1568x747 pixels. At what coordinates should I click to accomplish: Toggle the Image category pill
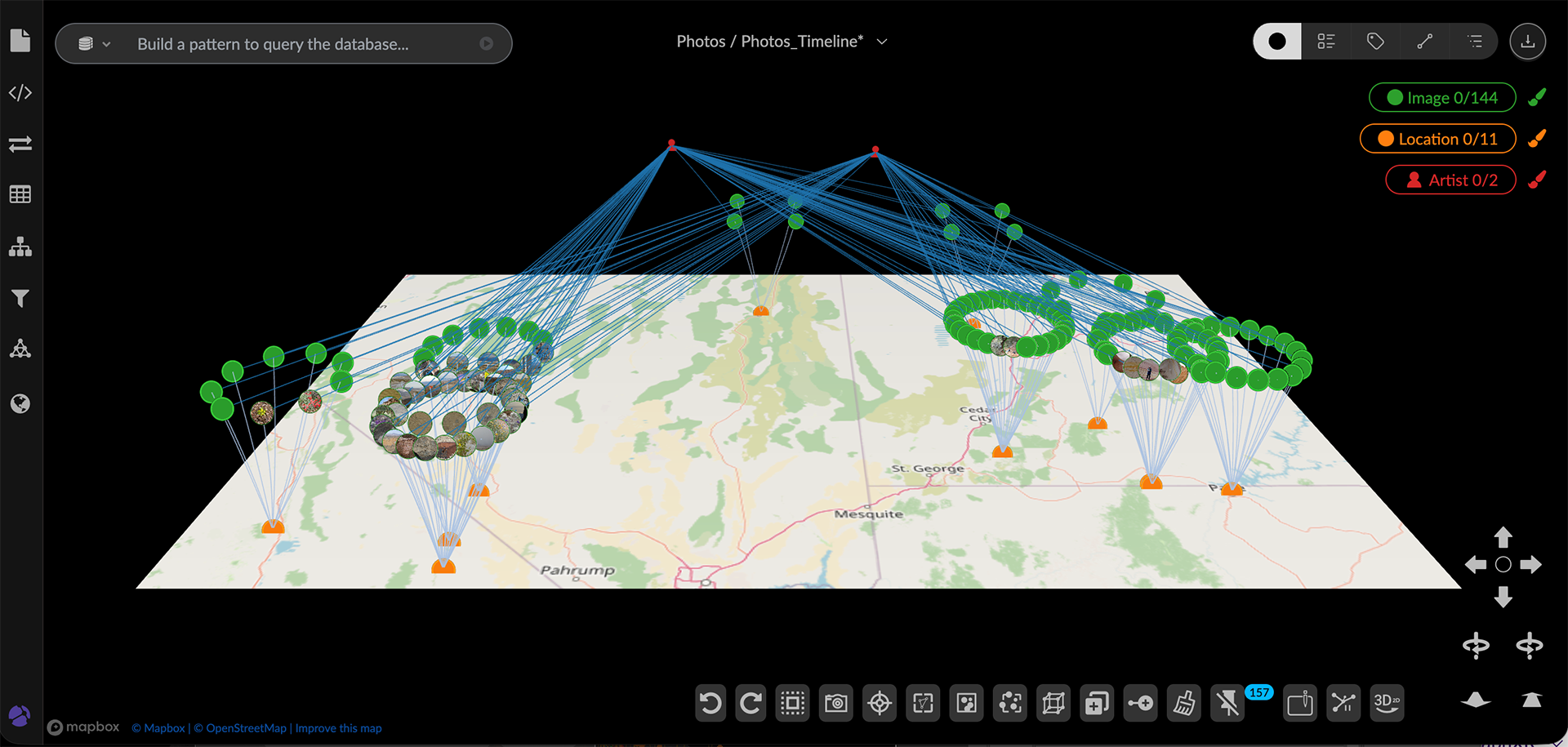click(1442, 98)
